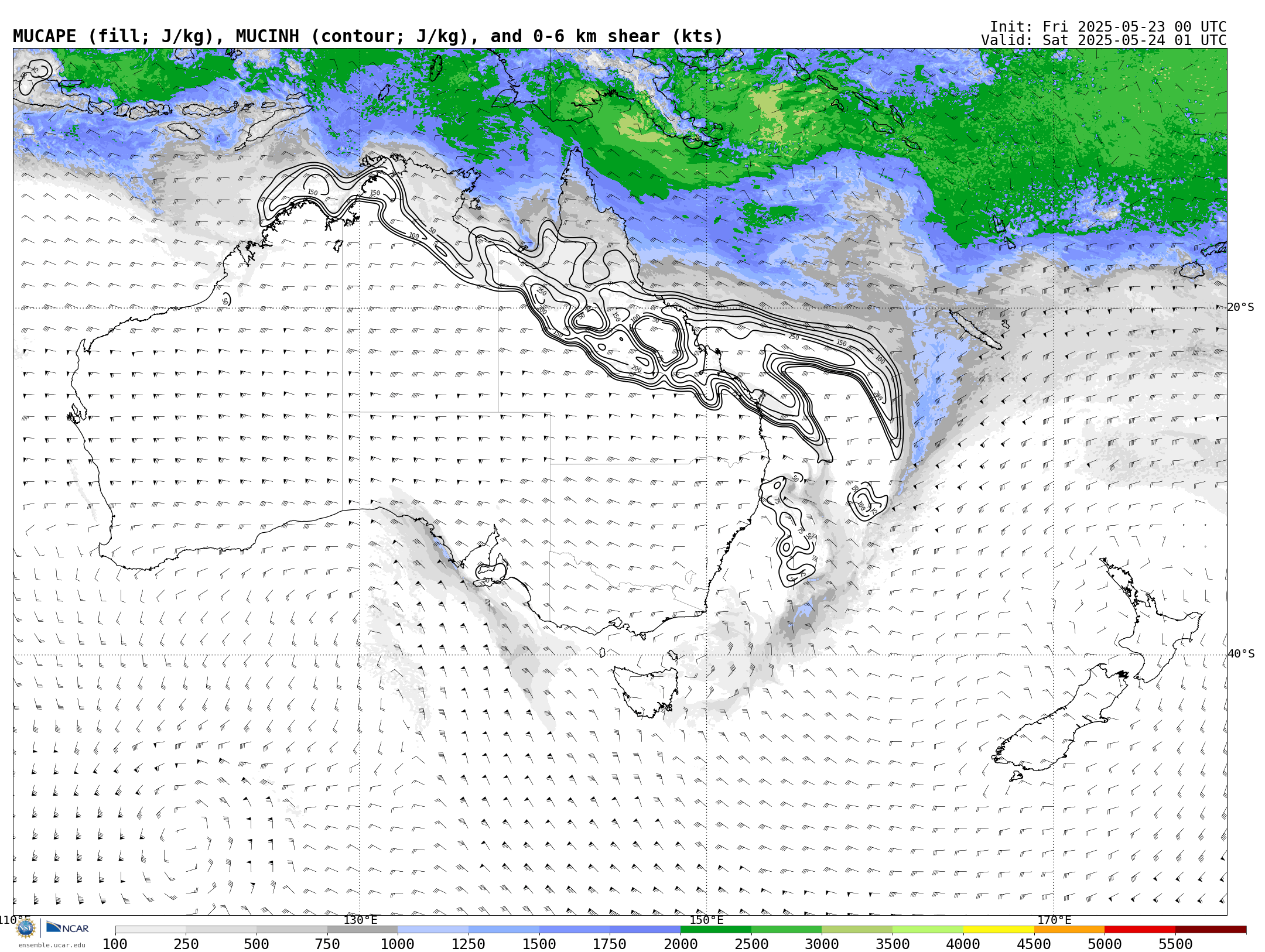Image resolution: width=1265 pixels, height=952 pixels.
Task: Click the colorbar value 3000
Action: click(x=822, y=944)
